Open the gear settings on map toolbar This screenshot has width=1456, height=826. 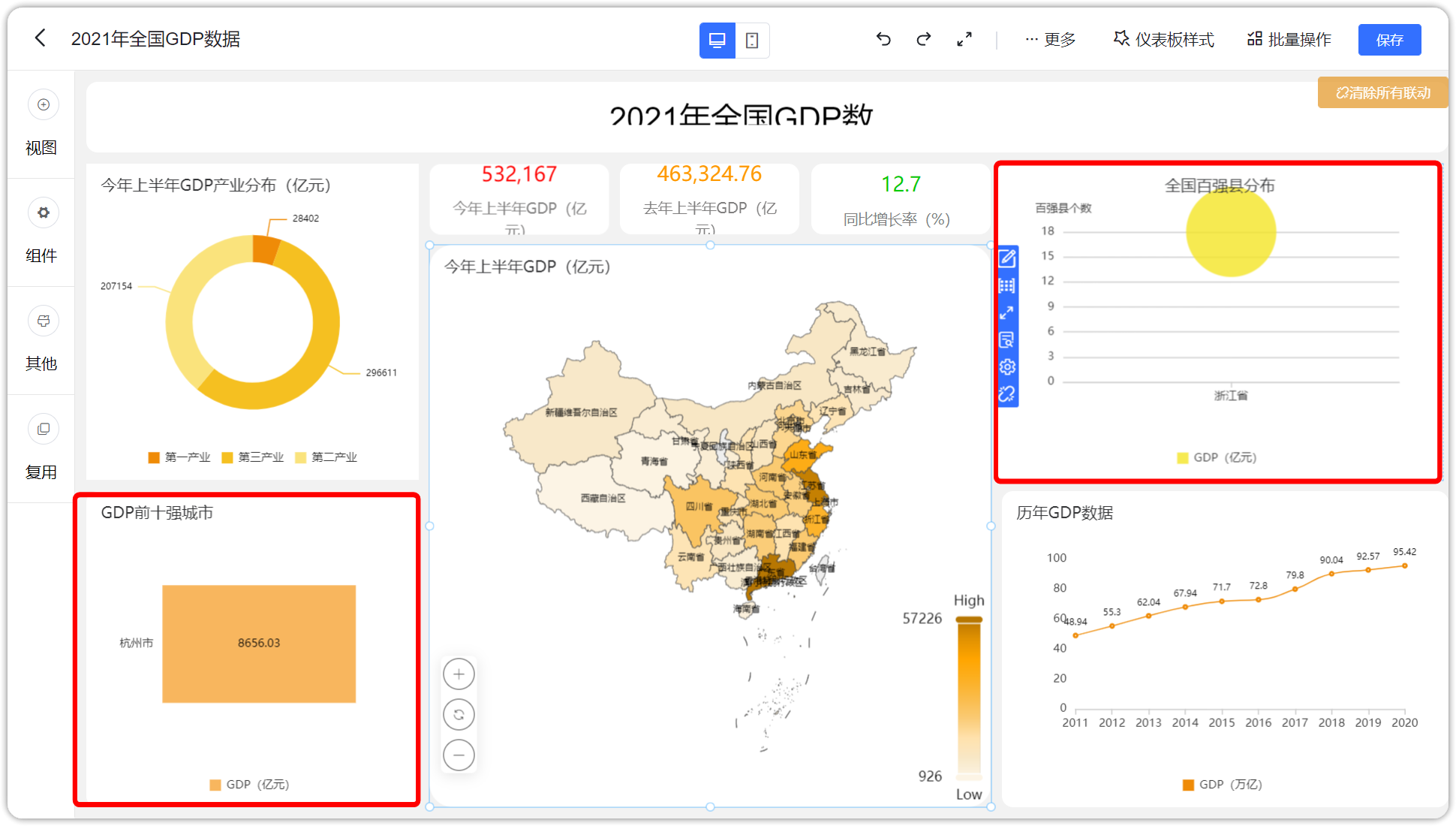[1007, 366]
